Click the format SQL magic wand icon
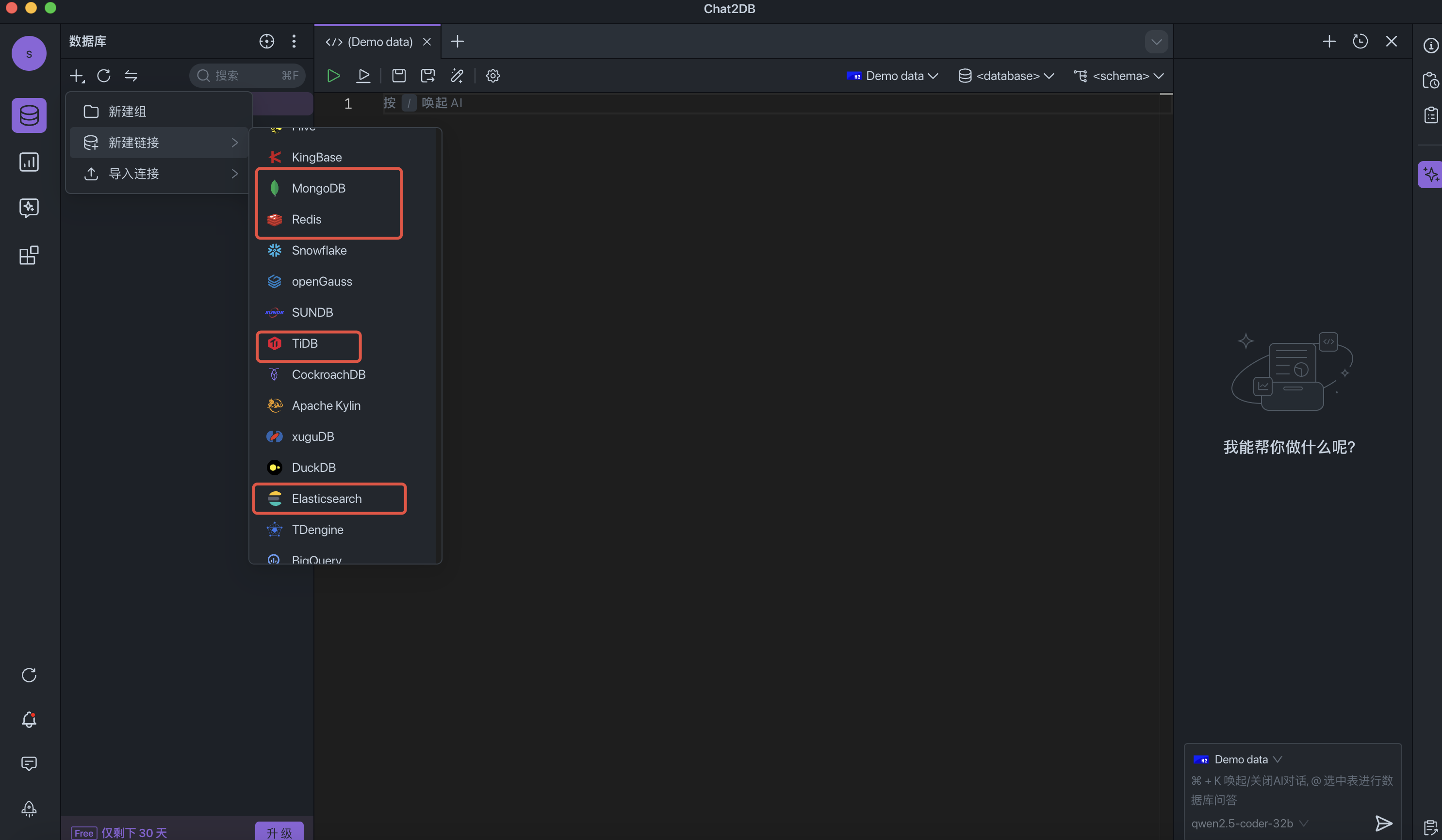Screen dimensions: 1442x840 coord(457,76)
